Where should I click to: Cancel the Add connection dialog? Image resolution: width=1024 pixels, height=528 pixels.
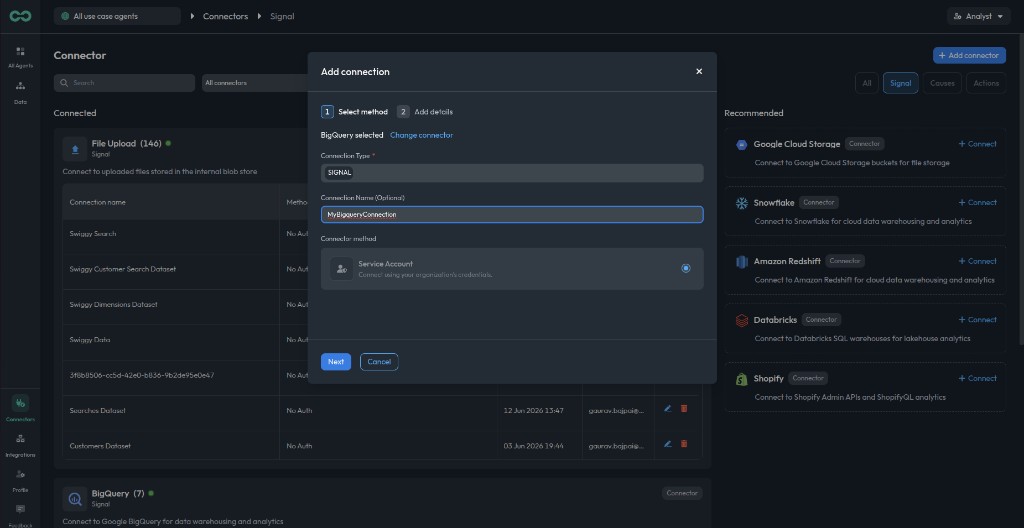379,361
